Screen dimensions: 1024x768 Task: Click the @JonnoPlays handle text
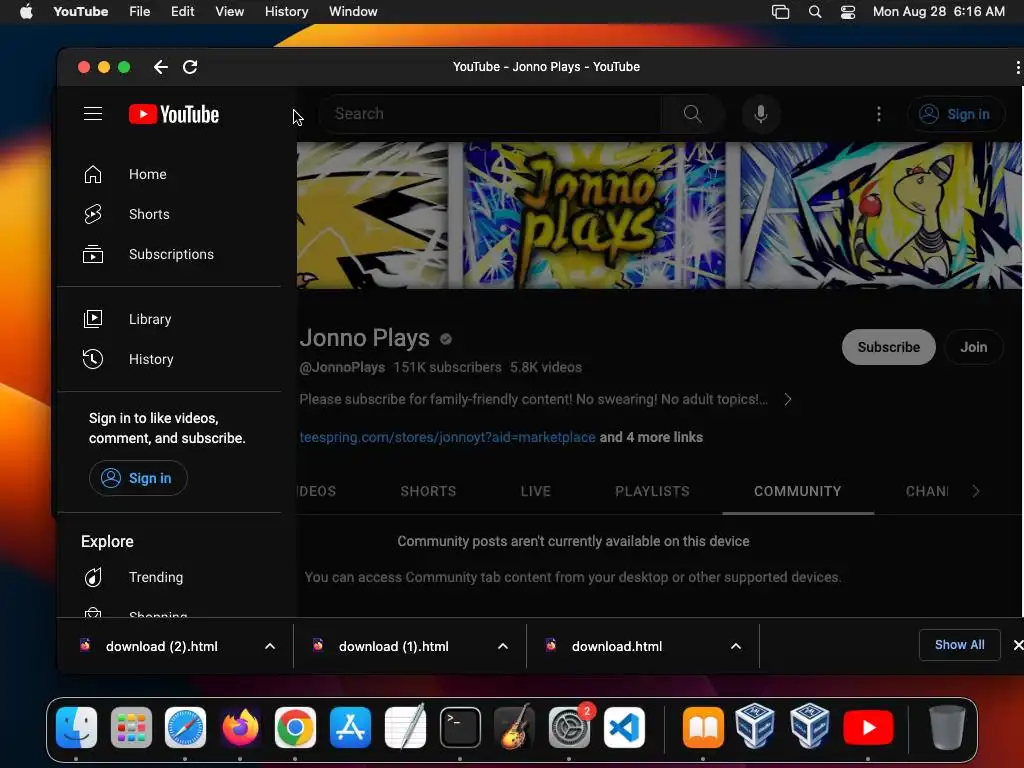point(342,367)
